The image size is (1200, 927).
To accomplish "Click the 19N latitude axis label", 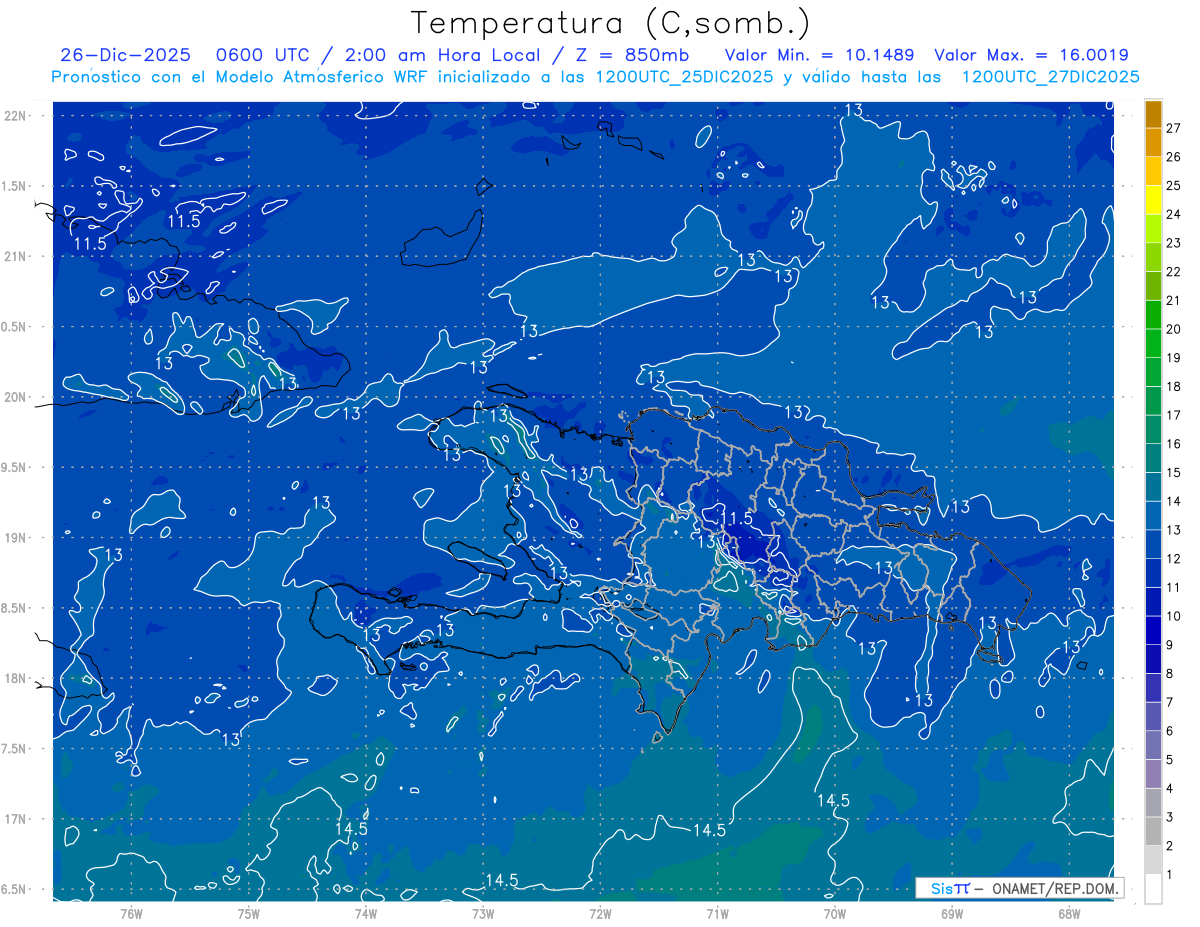I will point(16,538).
